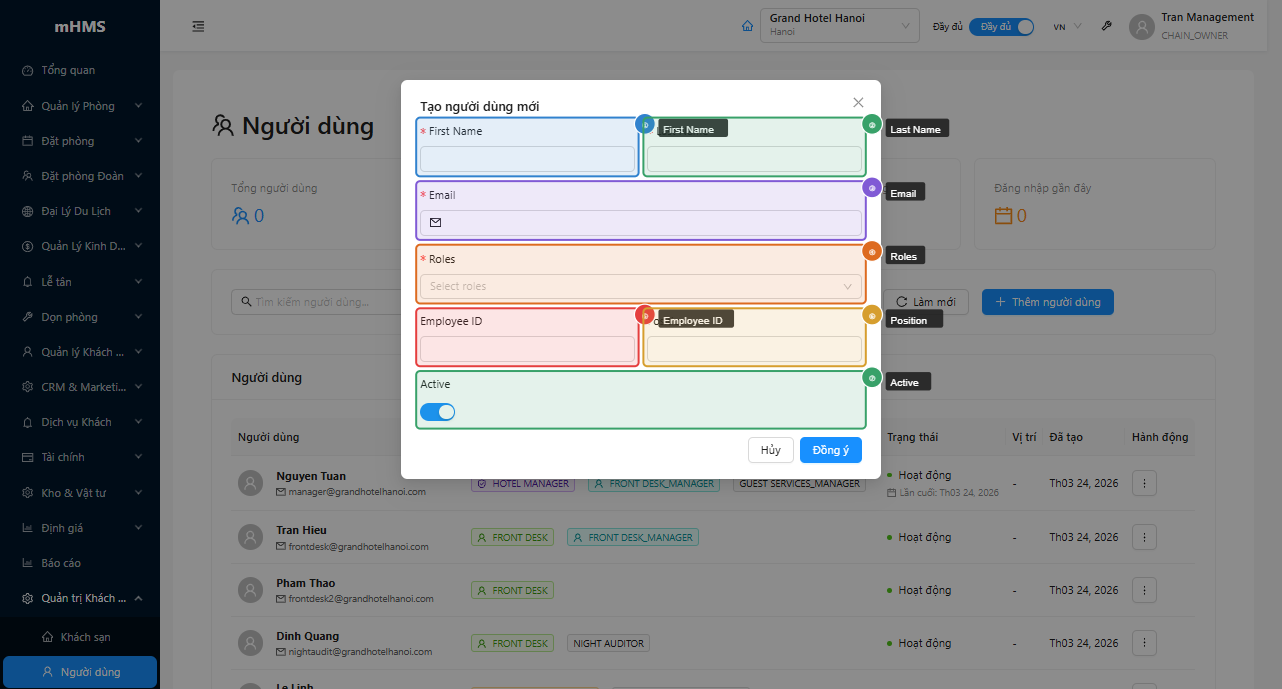Click the purple Email annotation badge
The height and width of the screenshot is (689, 1282).
(872, 188)
